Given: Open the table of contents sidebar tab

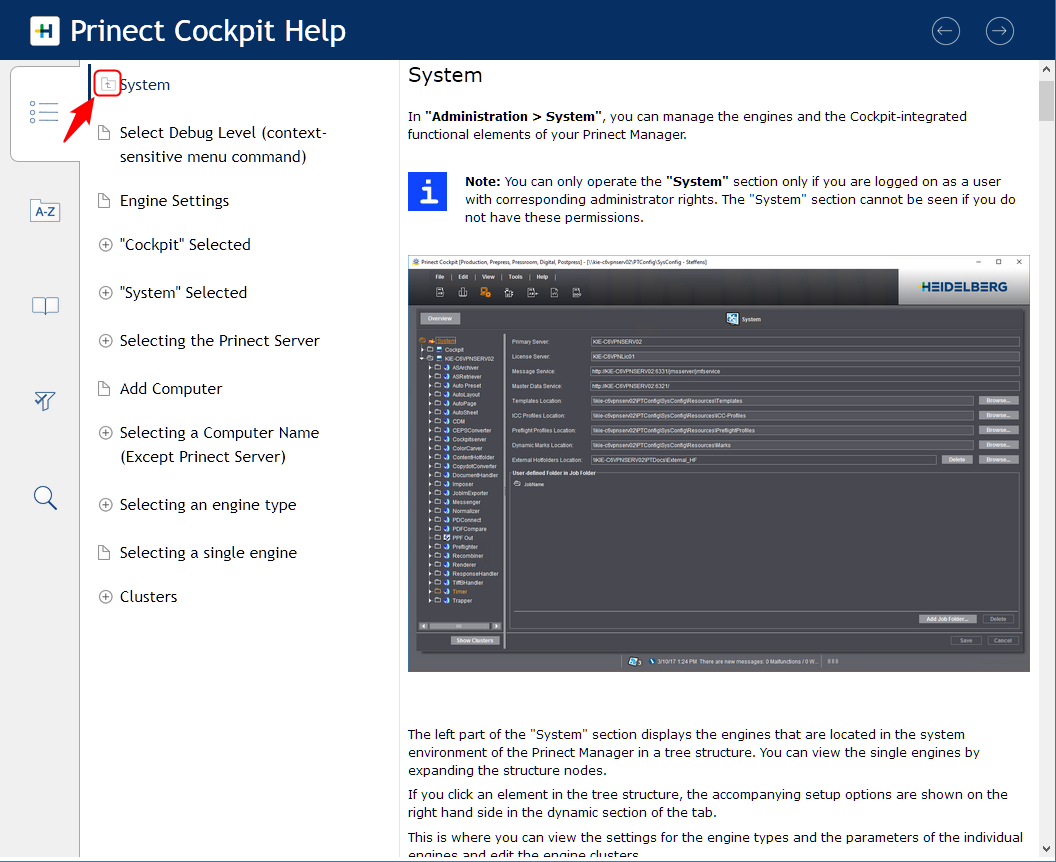Looking at the screenshot, I should click(x=45, y=112).
